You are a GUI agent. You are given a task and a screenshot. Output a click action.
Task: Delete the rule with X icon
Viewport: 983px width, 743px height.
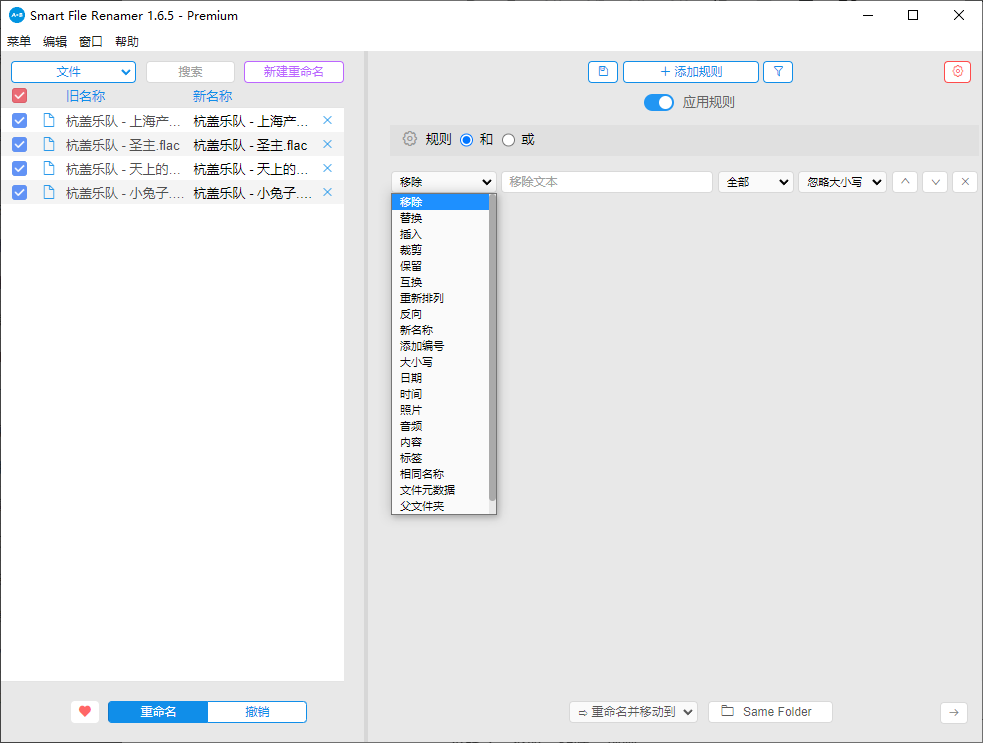(x=965, y=182)
